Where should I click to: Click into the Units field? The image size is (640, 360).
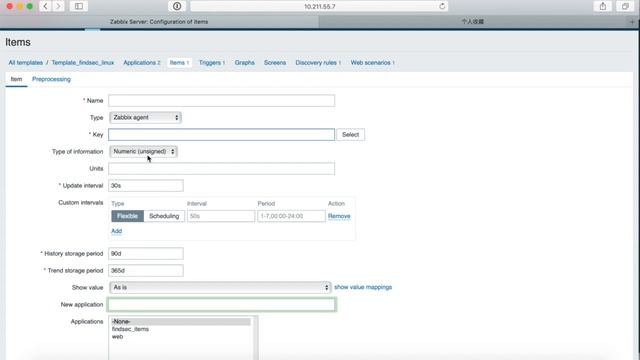click(221, 169)
